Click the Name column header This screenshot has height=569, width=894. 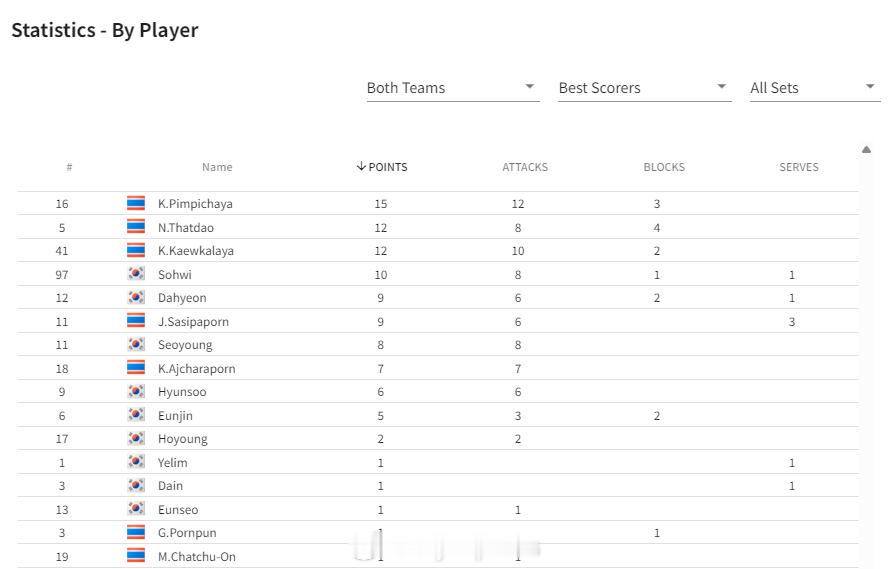217,167
